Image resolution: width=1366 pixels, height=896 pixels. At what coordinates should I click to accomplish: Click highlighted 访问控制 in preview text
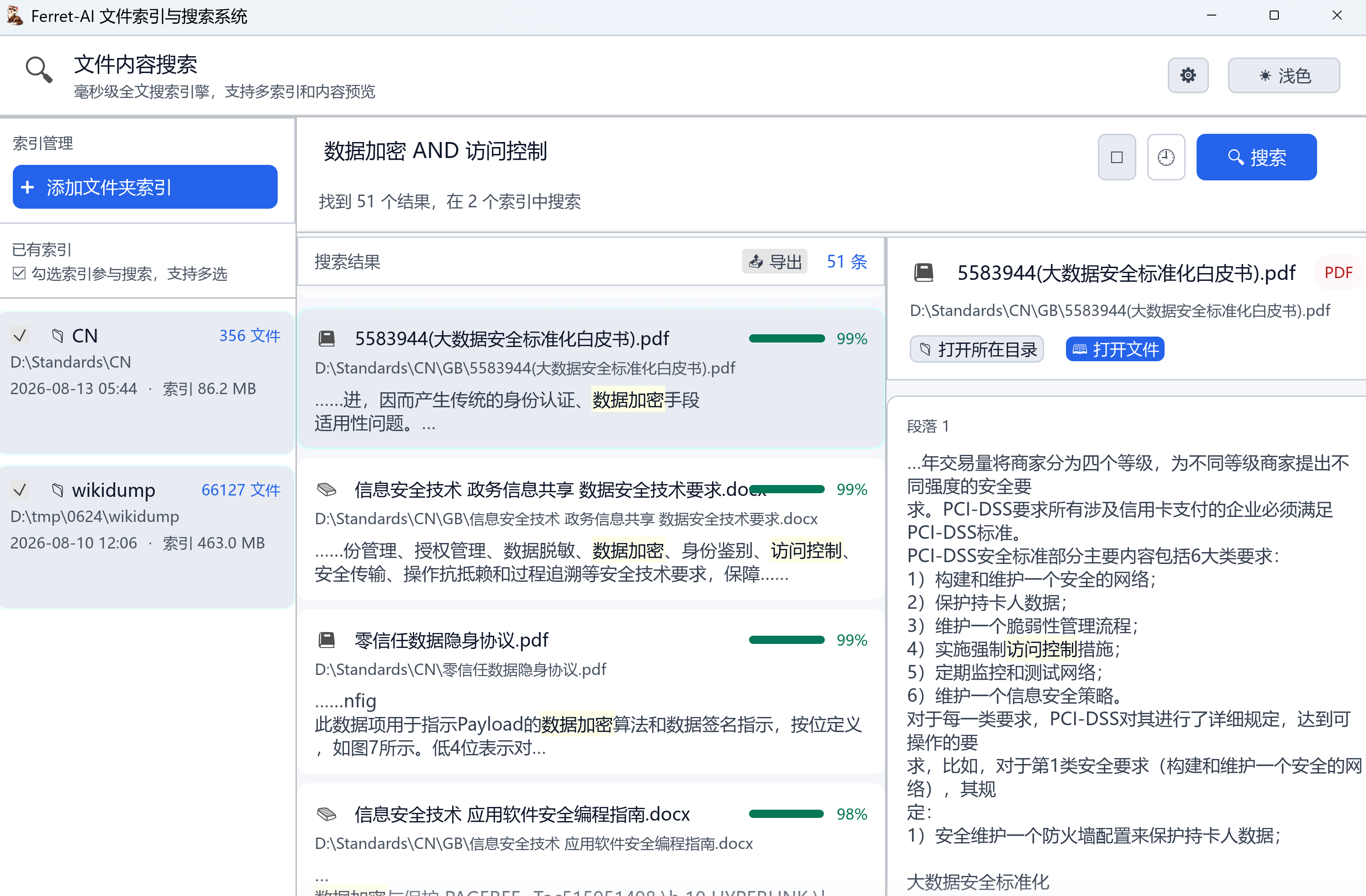1042,649
